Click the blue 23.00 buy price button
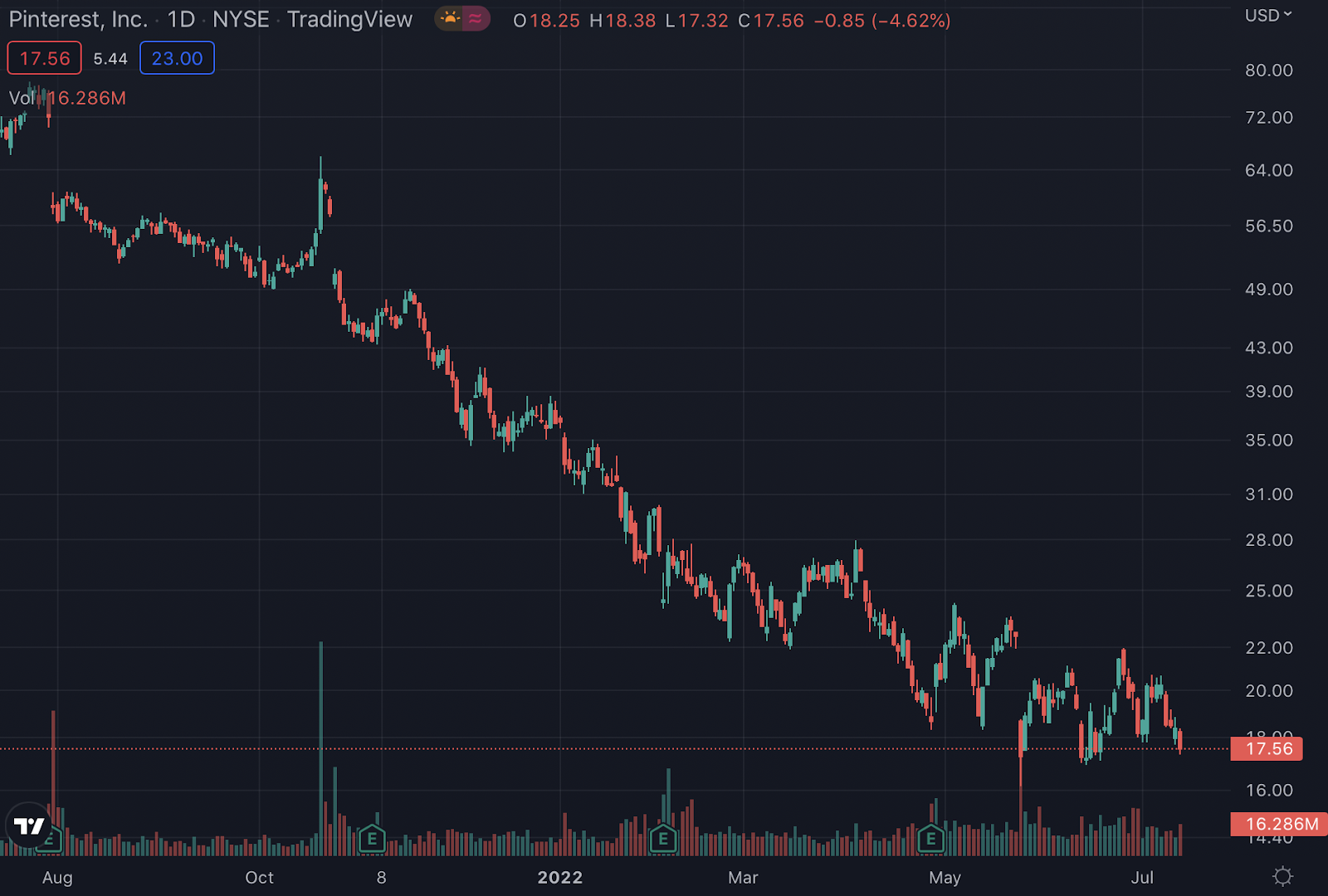1328x896 pixels. [x=177, y=58]
